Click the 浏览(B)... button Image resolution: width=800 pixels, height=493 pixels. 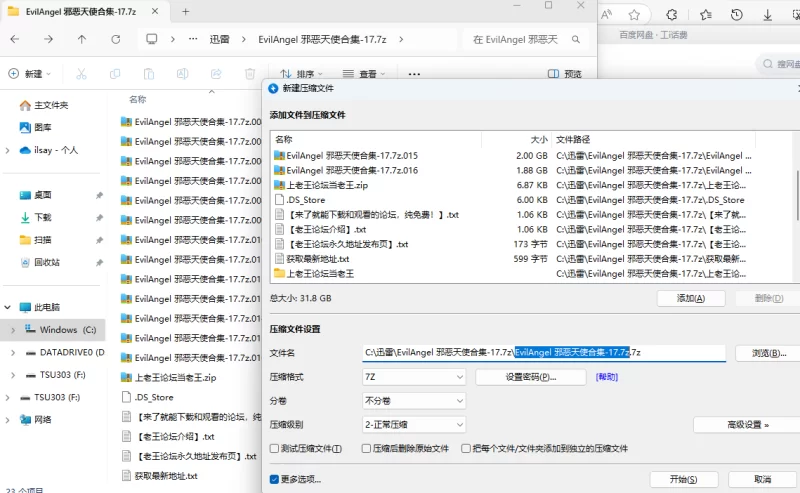(x=768, y=353)
